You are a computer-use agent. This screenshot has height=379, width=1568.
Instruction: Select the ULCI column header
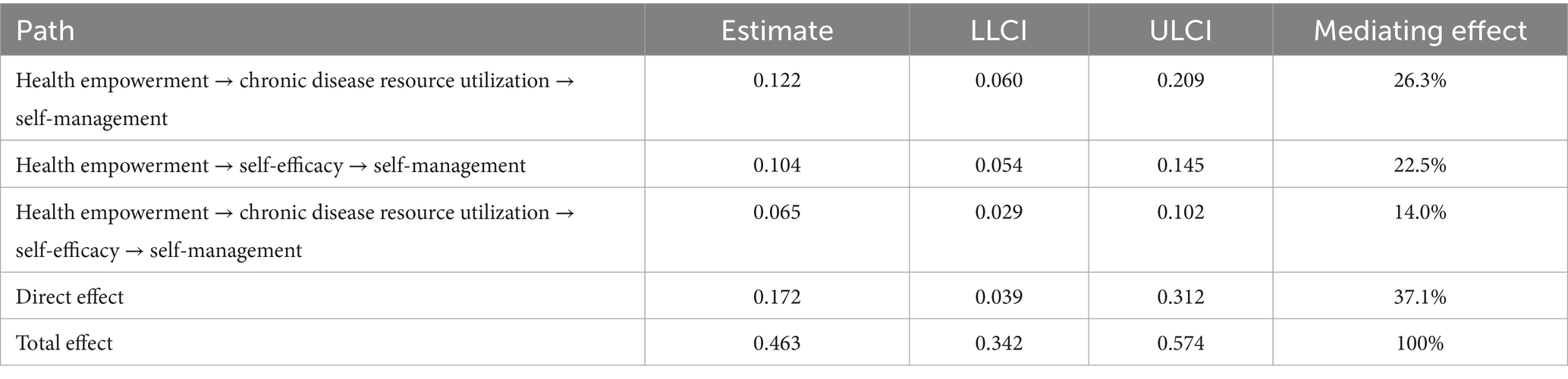[1180, 31]
